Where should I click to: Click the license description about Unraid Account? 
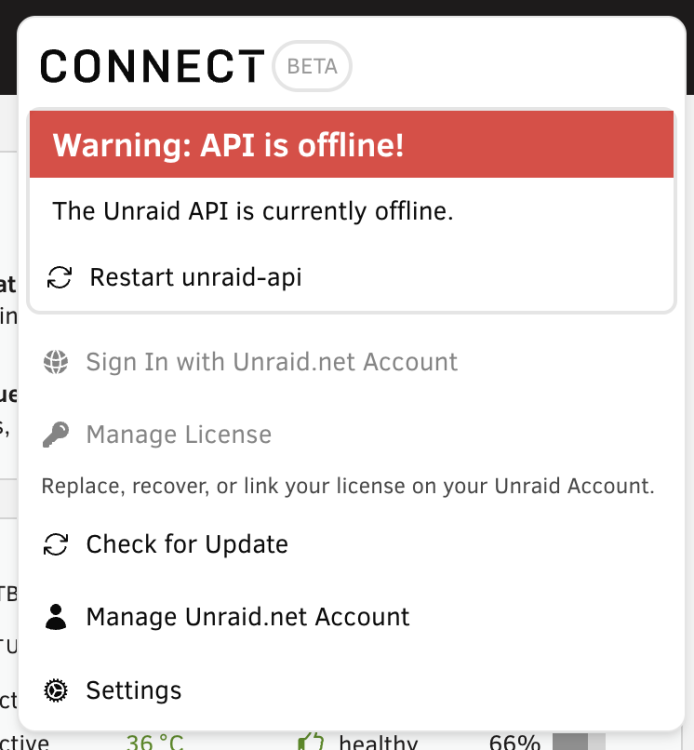[x=348, y=486]
